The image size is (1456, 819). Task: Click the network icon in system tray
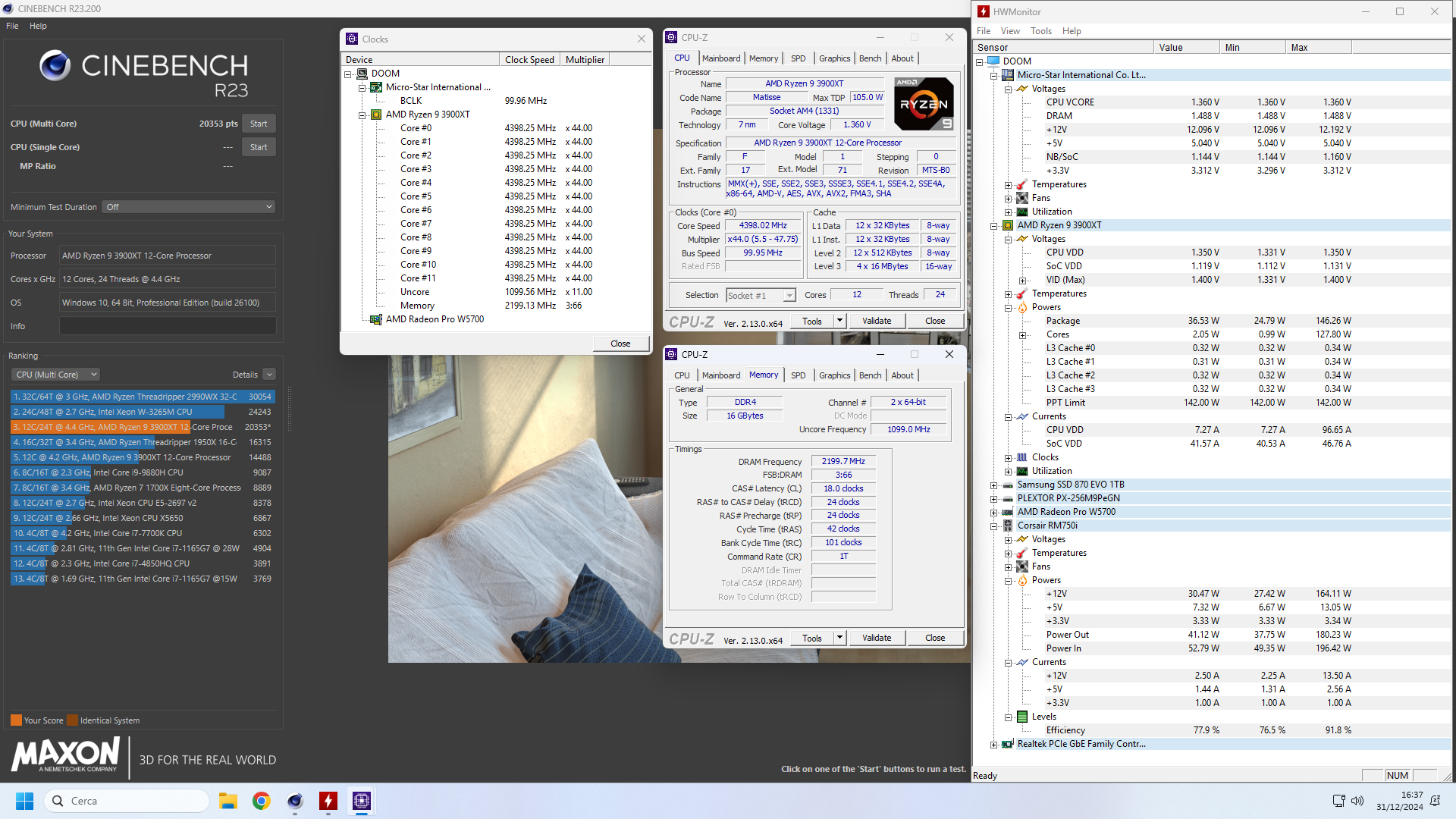pyautogui.click(x=1338, y=801)
